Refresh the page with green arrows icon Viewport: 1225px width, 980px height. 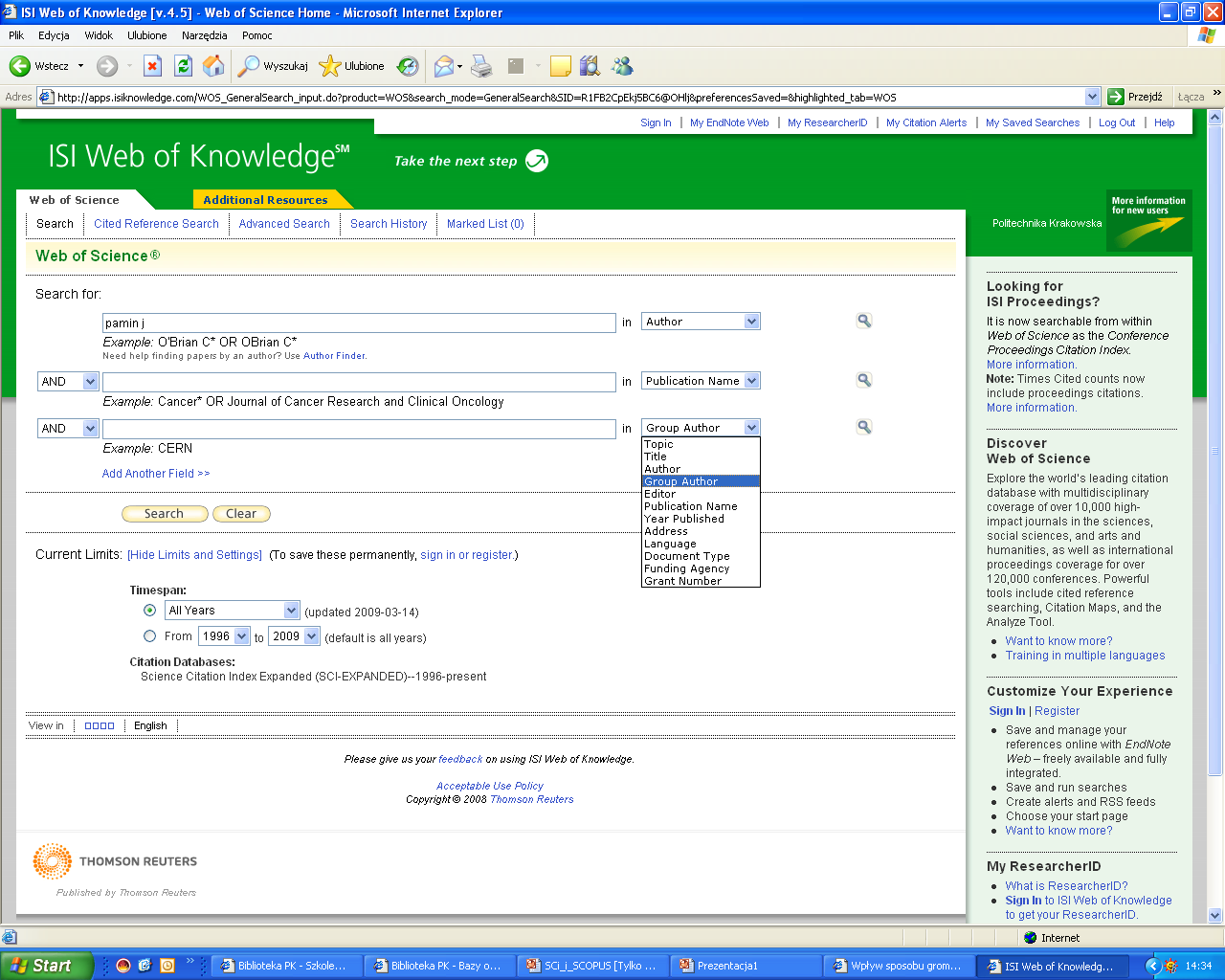point(183,66)
